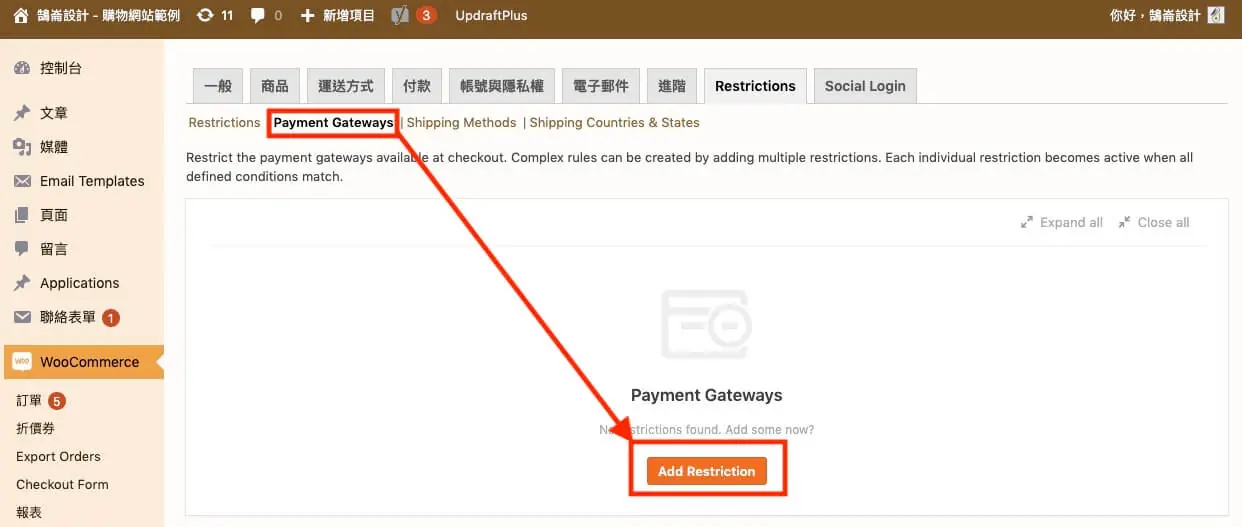
Task: Click site name 鵠崙設計 - 購物網站範例
Action: [109, 15]
